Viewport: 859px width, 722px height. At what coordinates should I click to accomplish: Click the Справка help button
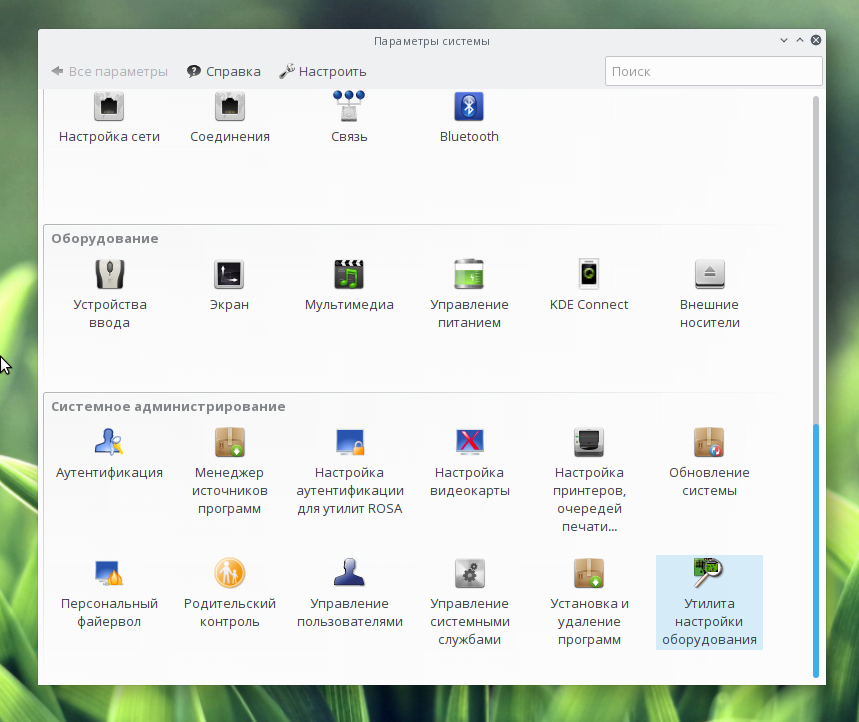click(x=223, y=72)
